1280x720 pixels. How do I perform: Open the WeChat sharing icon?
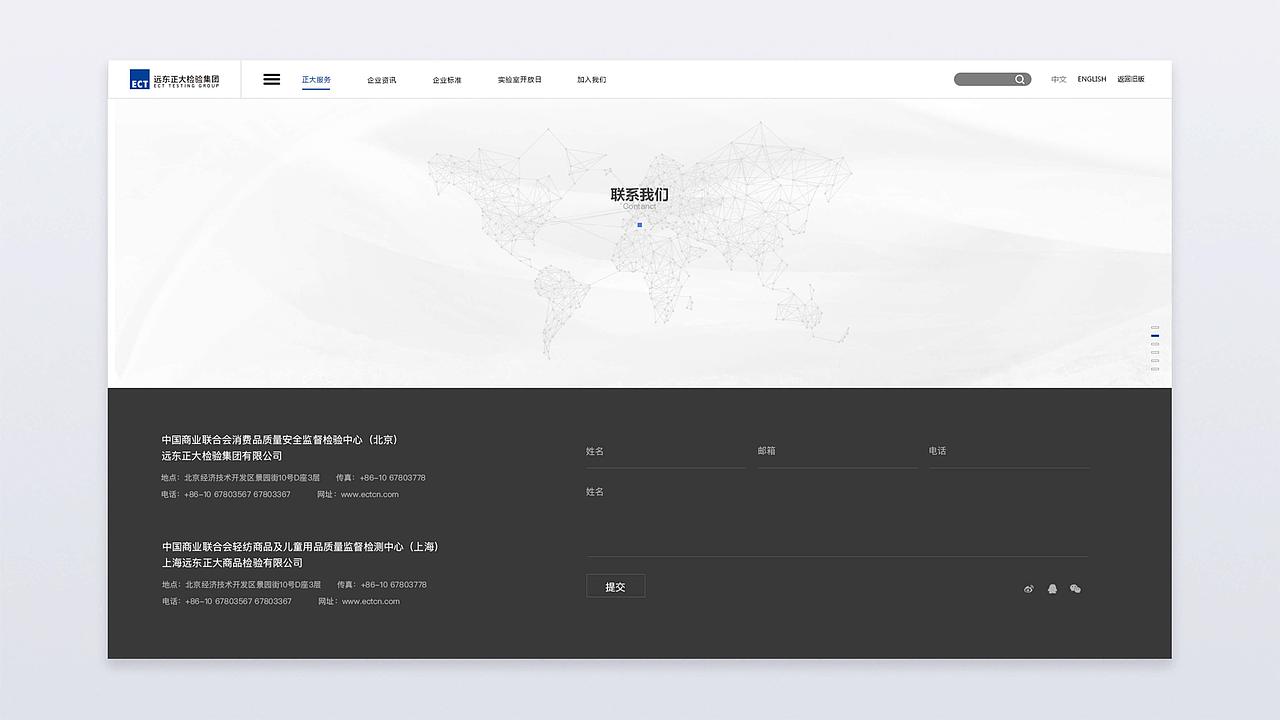coord(1075,588)
